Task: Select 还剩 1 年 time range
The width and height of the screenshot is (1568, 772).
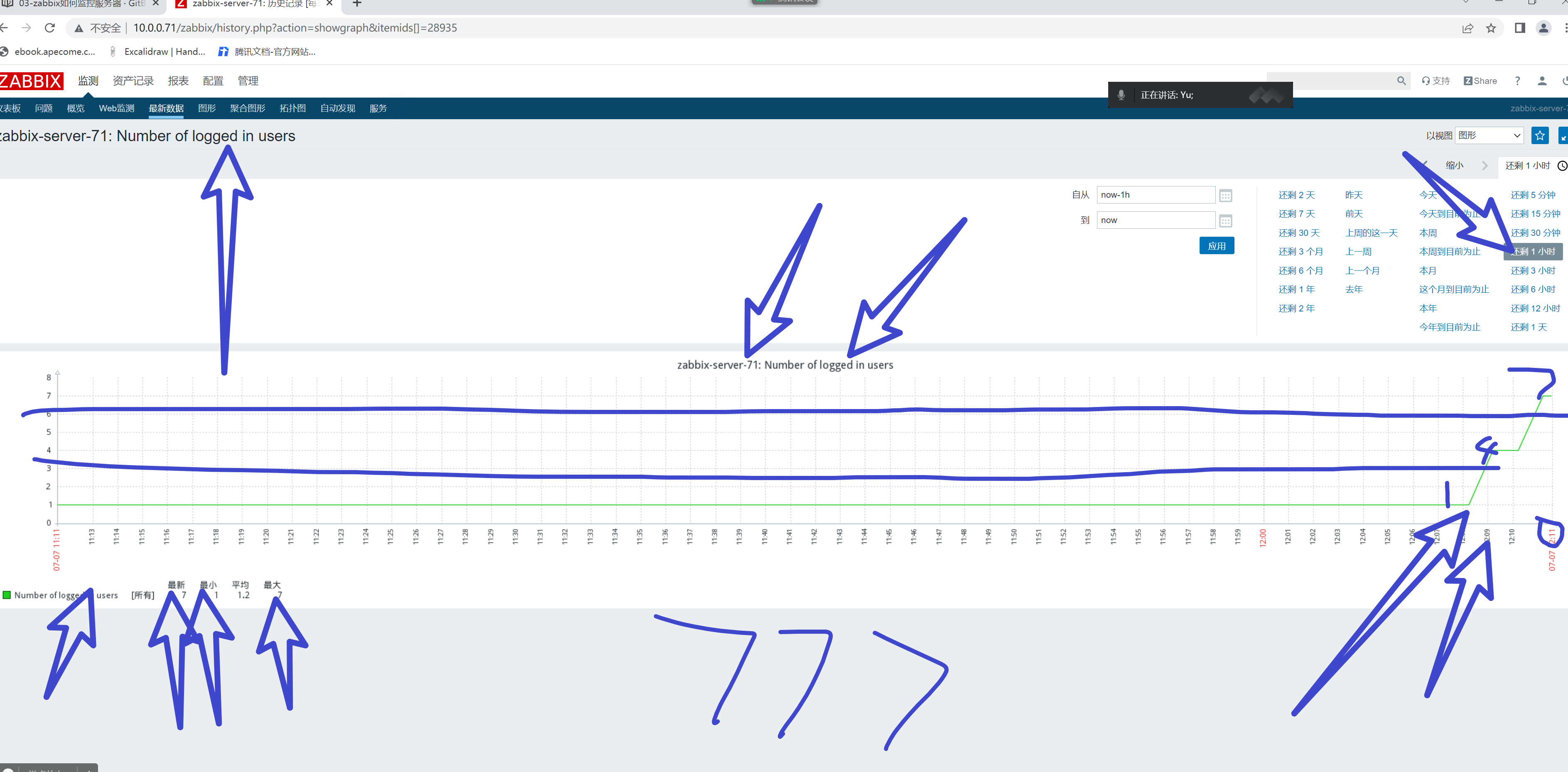Action: point(1296,289)
